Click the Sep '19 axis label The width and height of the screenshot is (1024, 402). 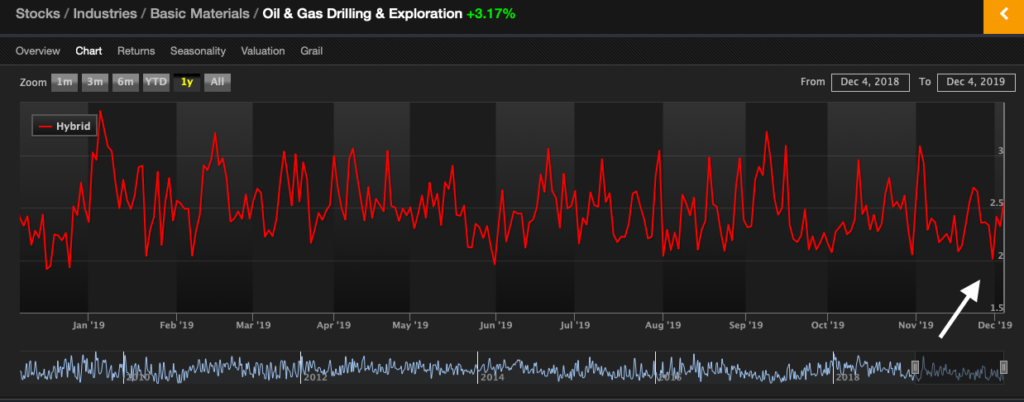pyautogui.click(x=746, y=324)
